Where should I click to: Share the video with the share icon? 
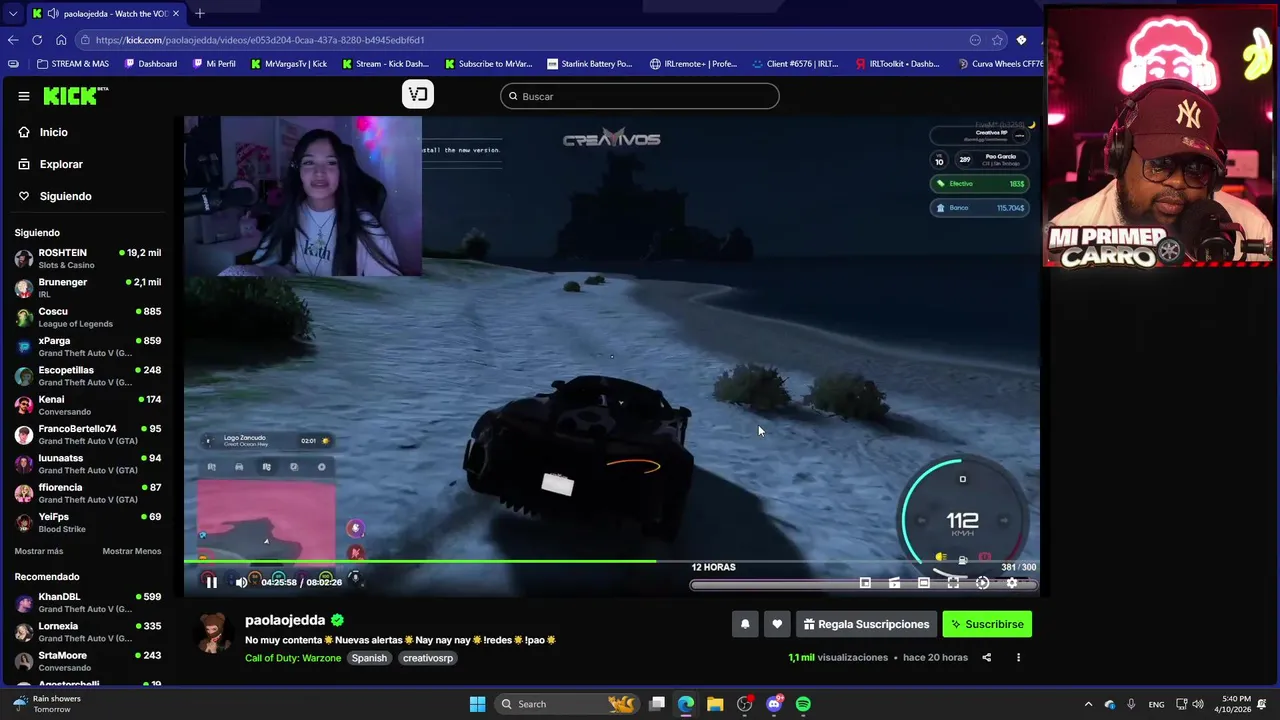986,657
